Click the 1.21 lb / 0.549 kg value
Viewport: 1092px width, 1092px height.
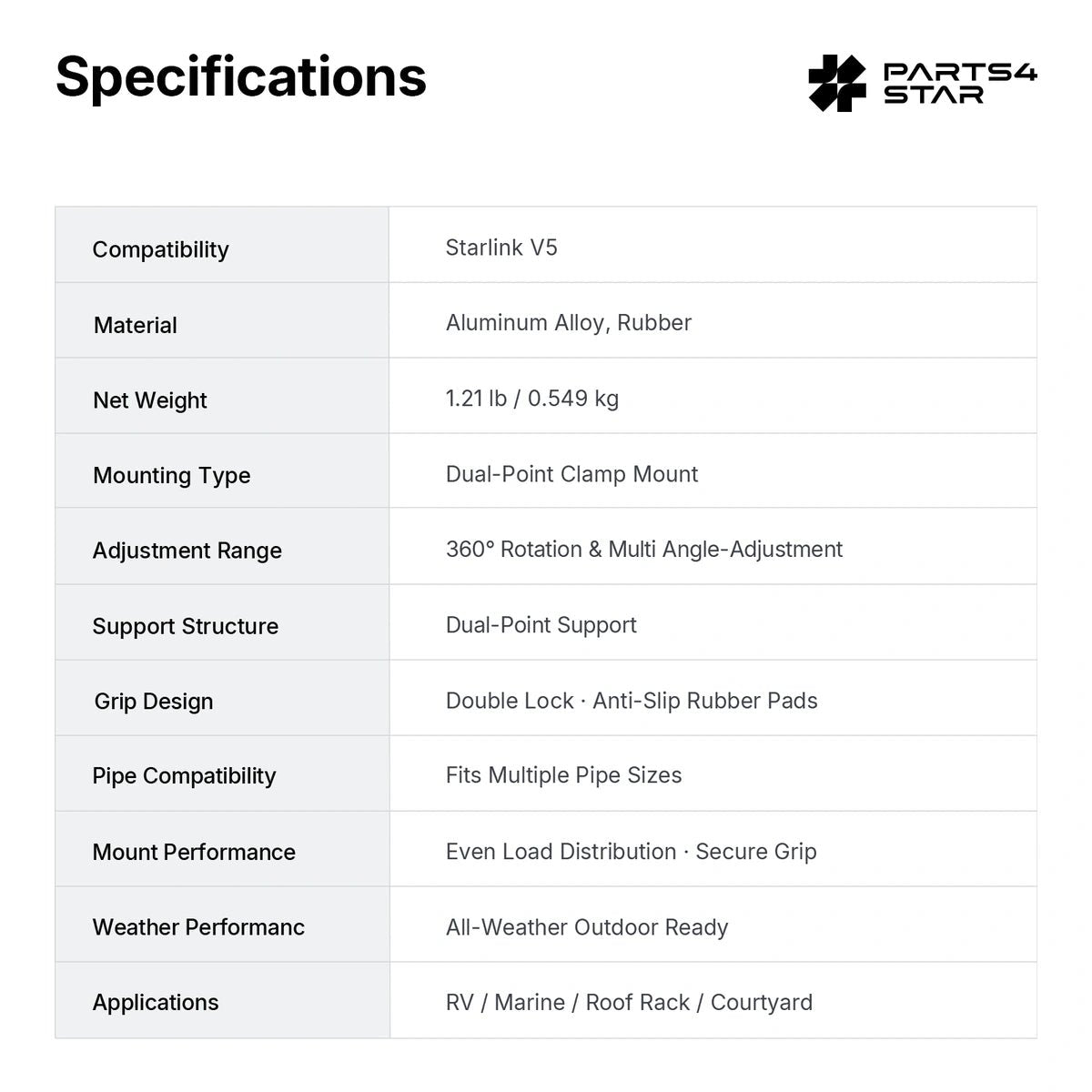tap(532, 399)
